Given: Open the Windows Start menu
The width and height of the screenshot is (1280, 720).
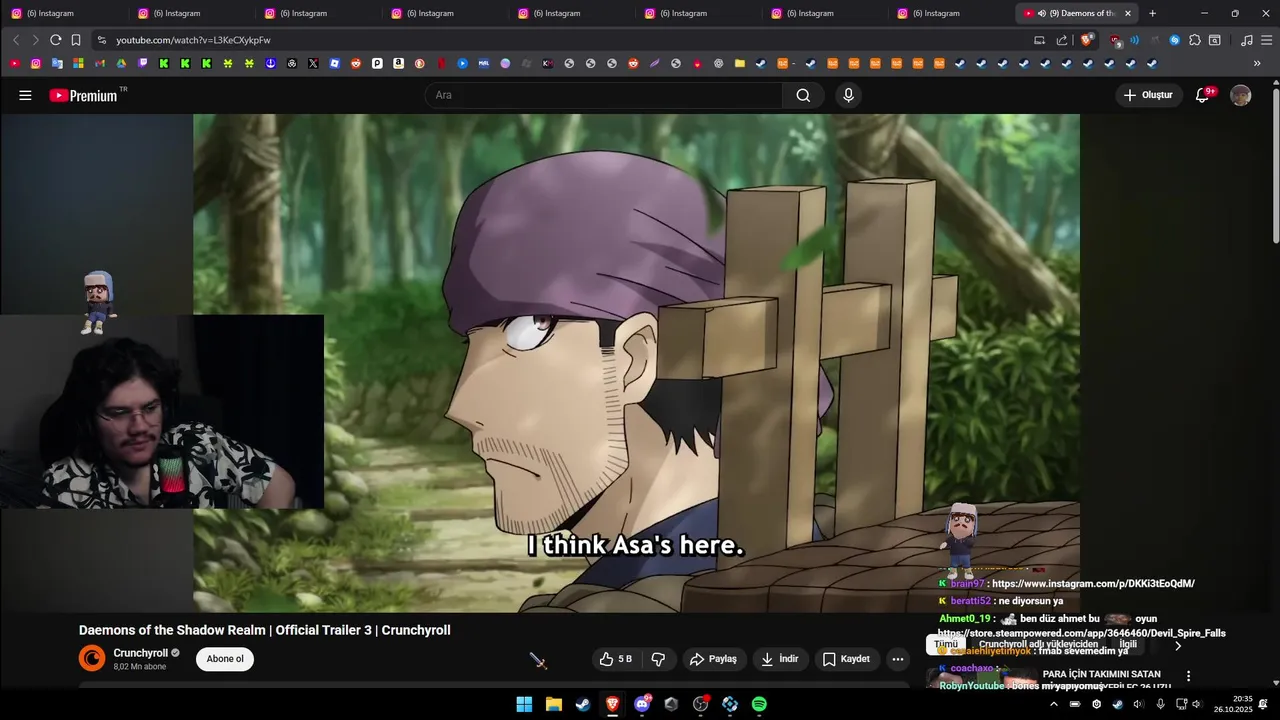Looking at the screenshot, I should [x=524, y=704].
